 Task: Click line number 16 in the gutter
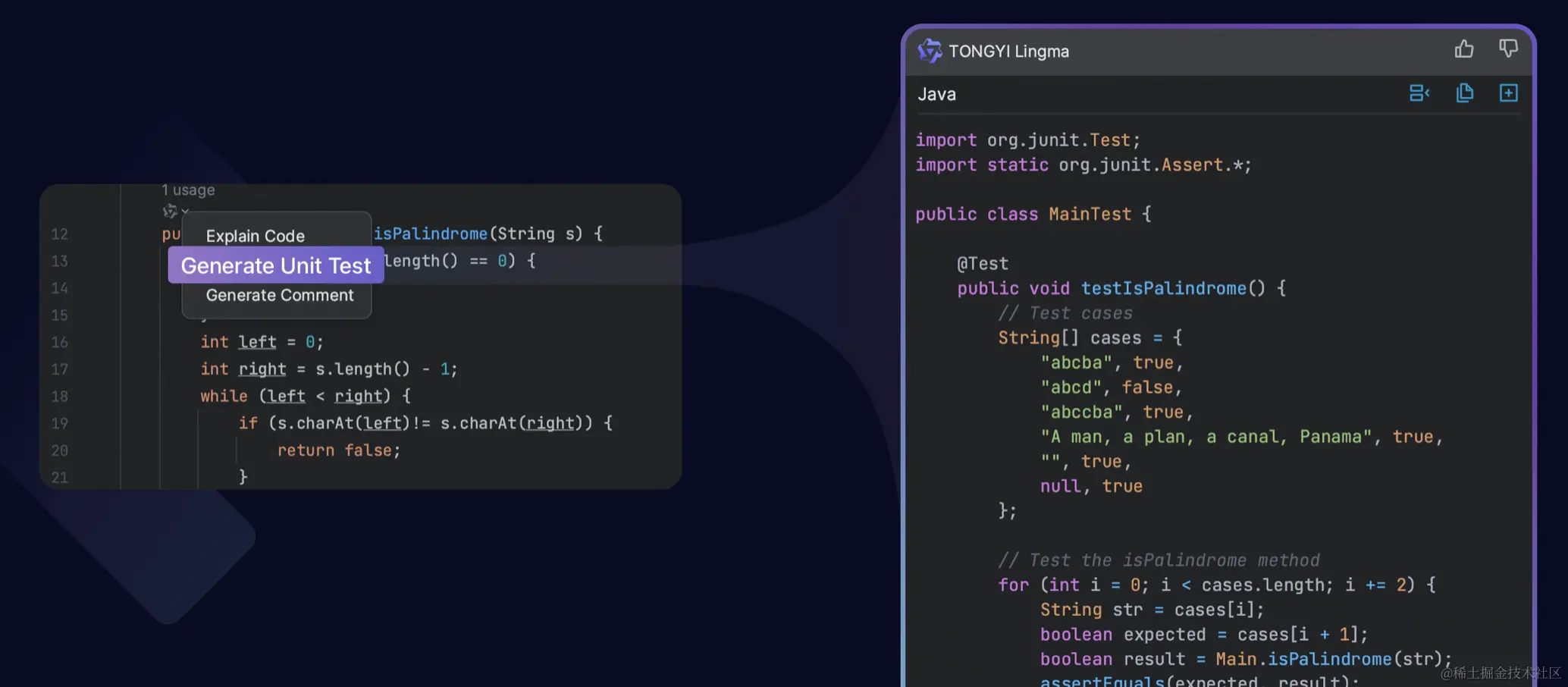(x=60, y=343)
